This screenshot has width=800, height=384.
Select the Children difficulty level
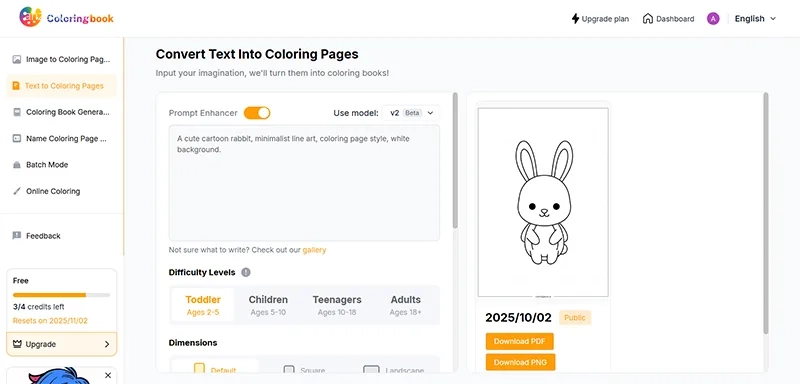click(268, 305)
